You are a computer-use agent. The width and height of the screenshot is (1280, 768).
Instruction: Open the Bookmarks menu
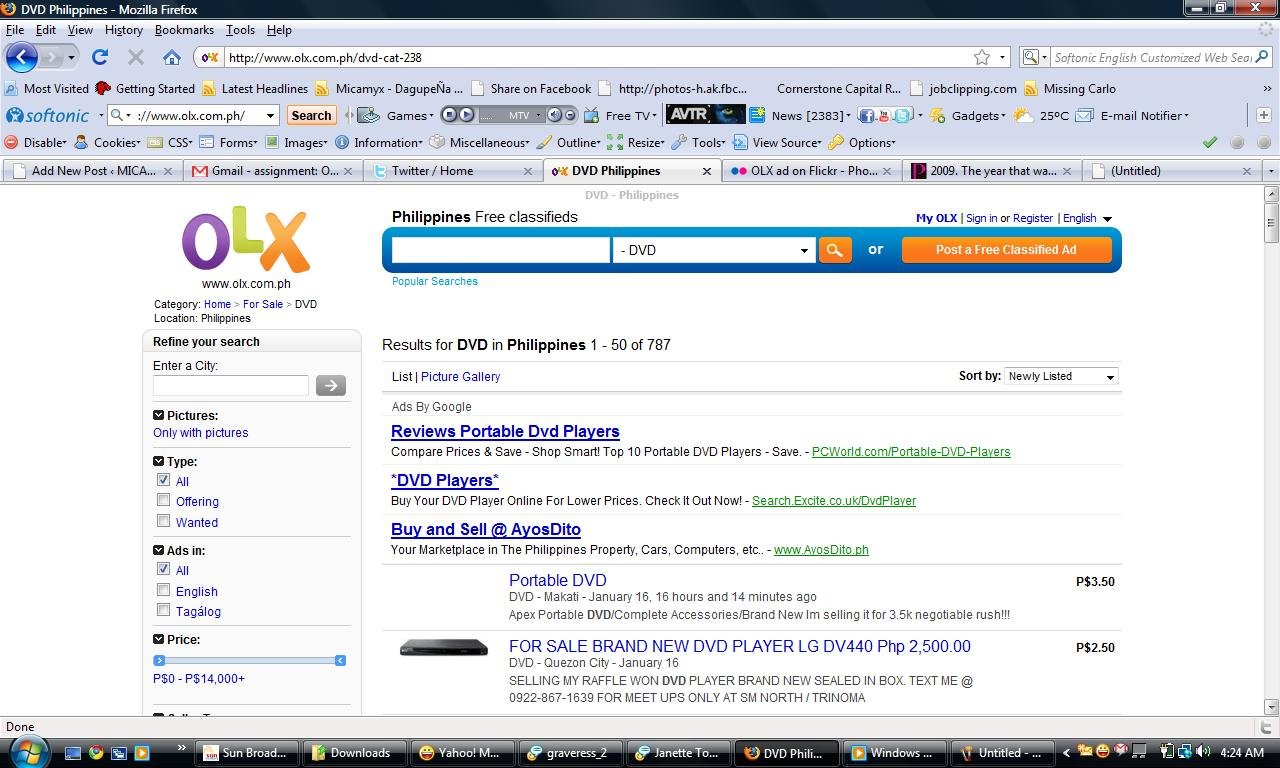184,30
